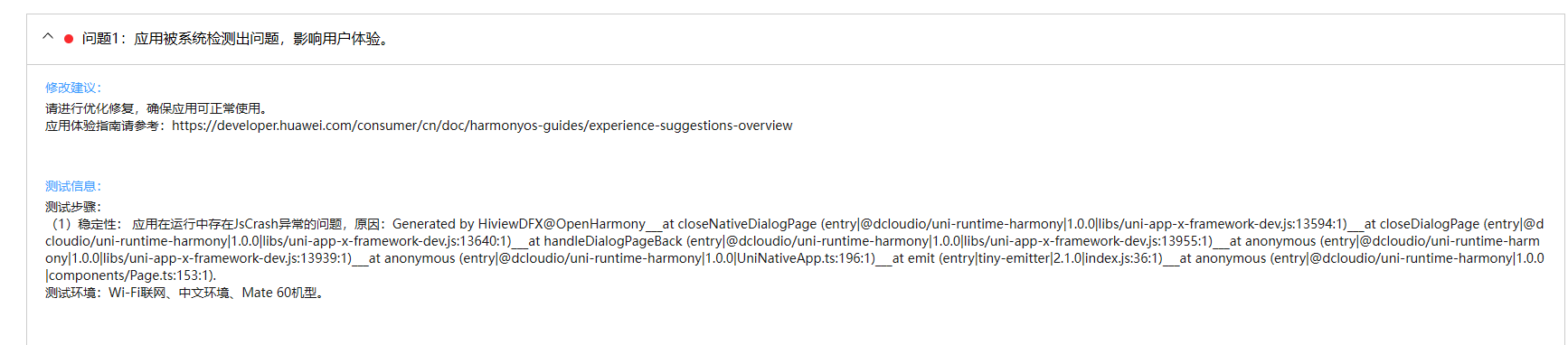Select the UniNativeApp.ts:196:1 stack trace line

(x=795, y=258)
